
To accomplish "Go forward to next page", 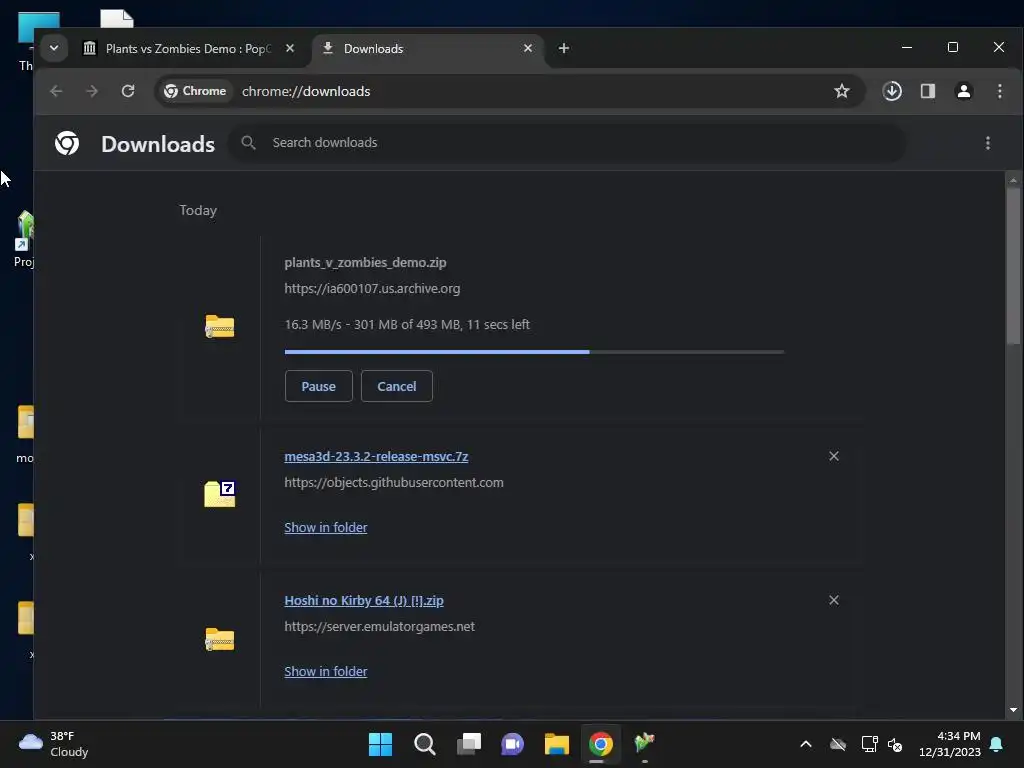I will pyautogui.click(x=92, y=91).
